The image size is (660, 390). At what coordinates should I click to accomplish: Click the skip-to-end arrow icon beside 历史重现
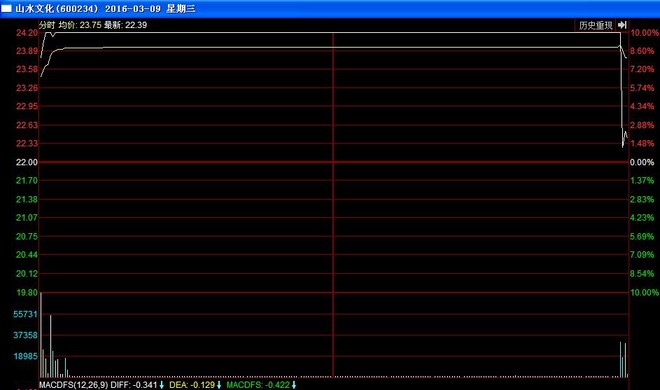pyautogui.click(x=623, y=25)
